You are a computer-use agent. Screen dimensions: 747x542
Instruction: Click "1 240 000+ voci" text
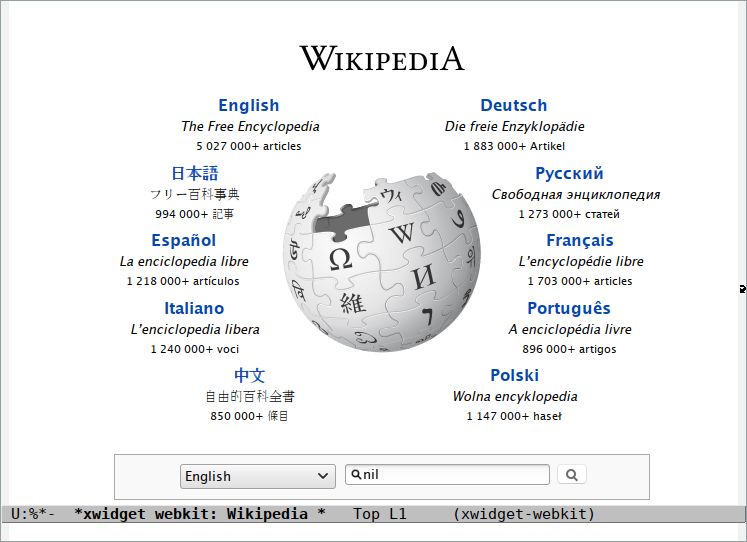click(195, 349)
